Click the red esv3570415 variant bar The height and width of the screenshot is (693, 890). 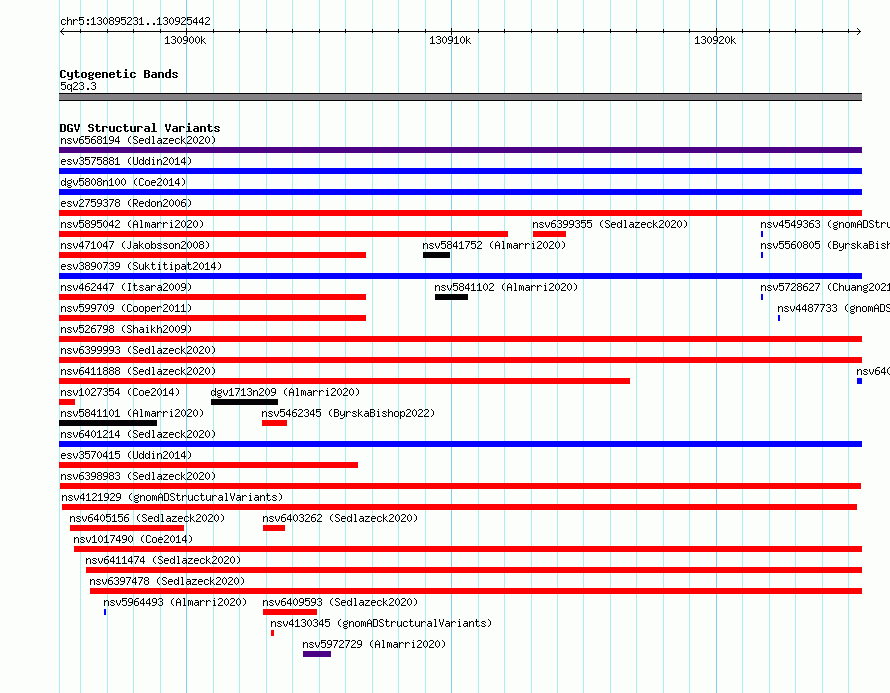208,465
